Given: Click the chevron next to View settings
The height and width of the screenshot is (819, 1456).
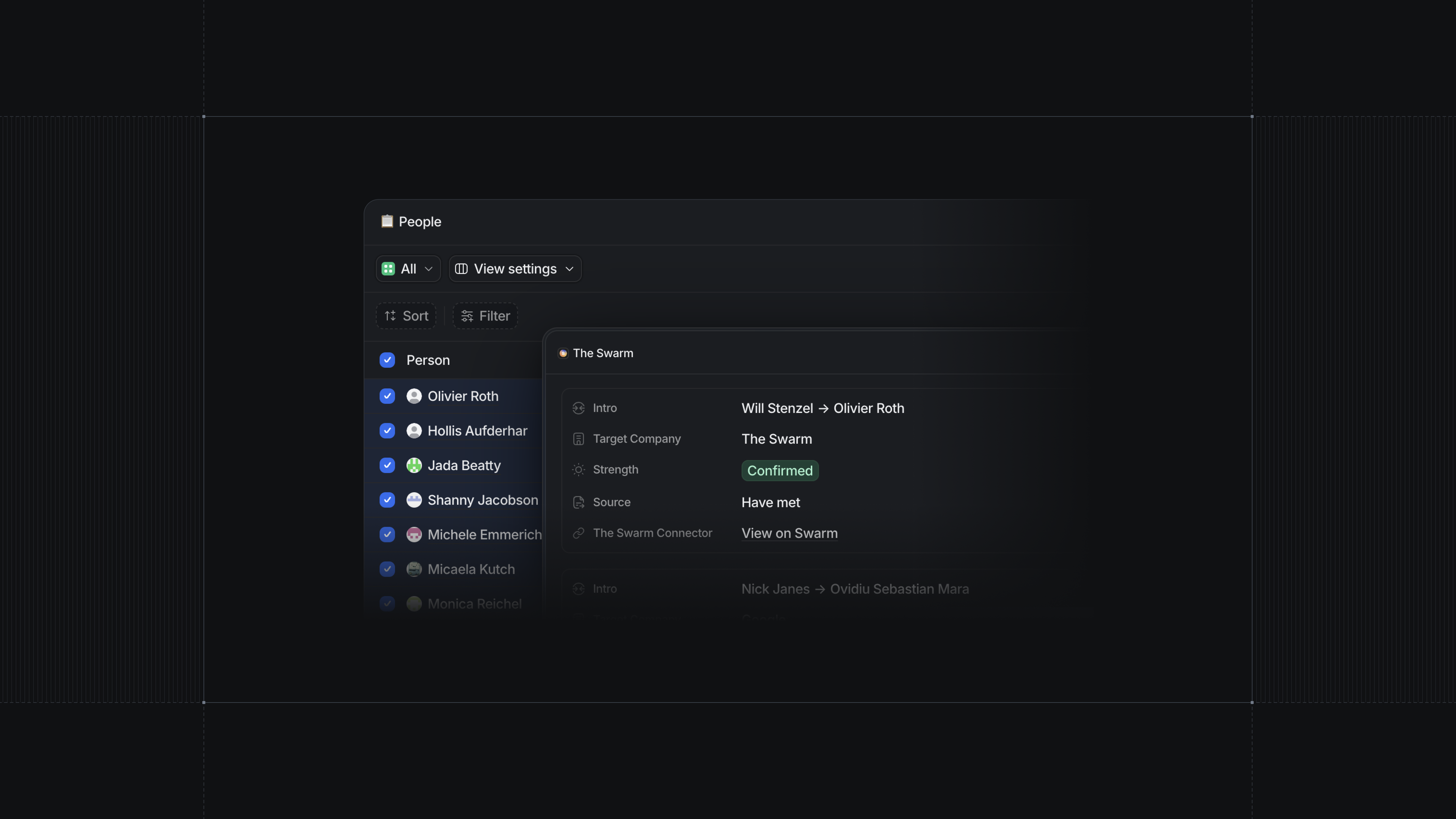Looking at the screenshot, I should point(569,269).
